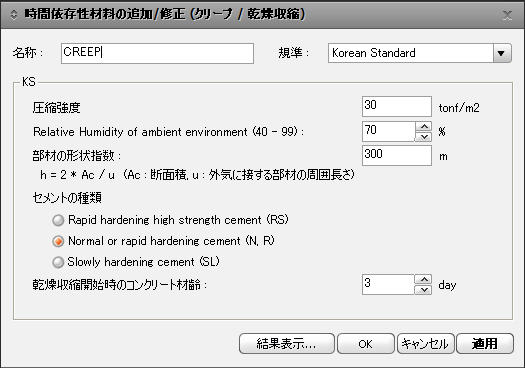Confirm with the OK button
Image resolution: width=525 pixels, height=368 pixels.
point(365,344)
